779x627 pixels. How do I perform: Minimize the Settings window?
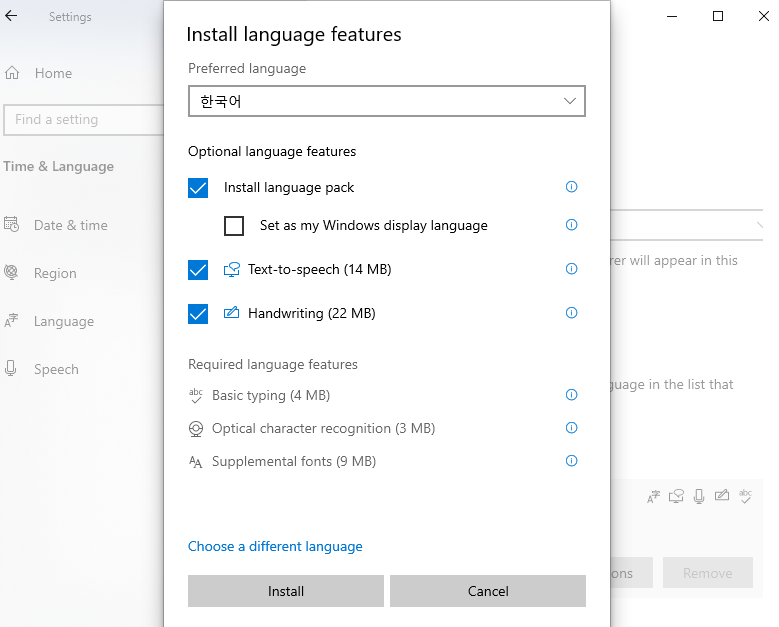point(672,16)
